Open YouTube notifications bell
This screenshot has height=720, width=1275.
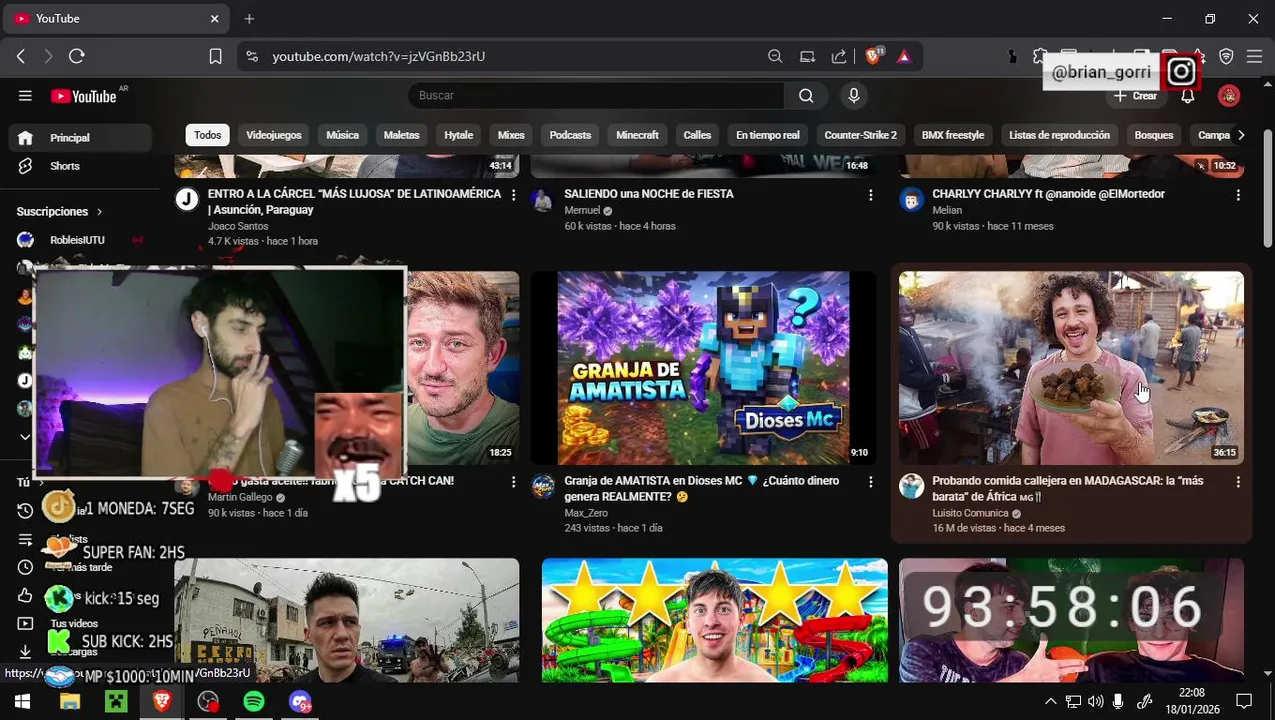[x=1187, y=96]
